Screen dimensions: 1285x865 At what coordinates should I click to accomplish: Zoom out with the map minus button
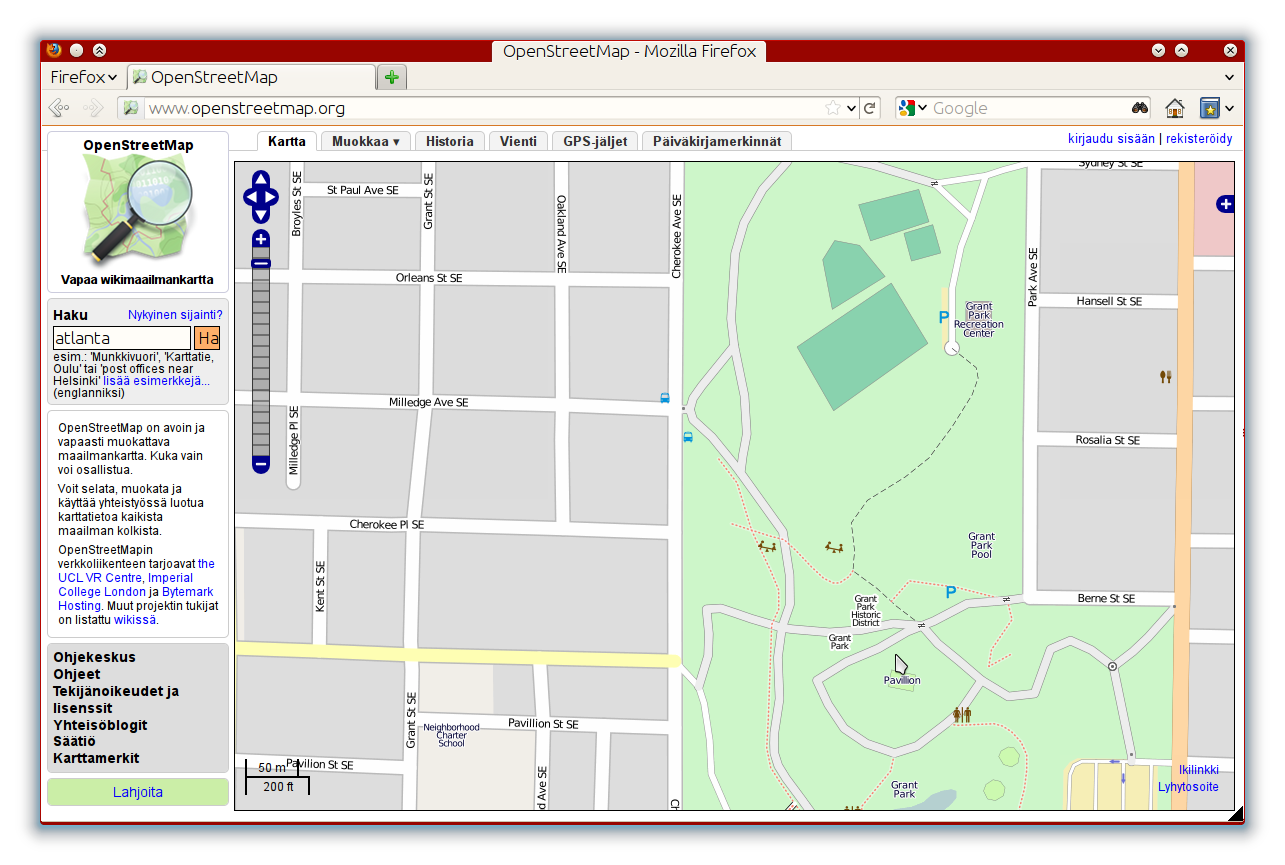261,464
